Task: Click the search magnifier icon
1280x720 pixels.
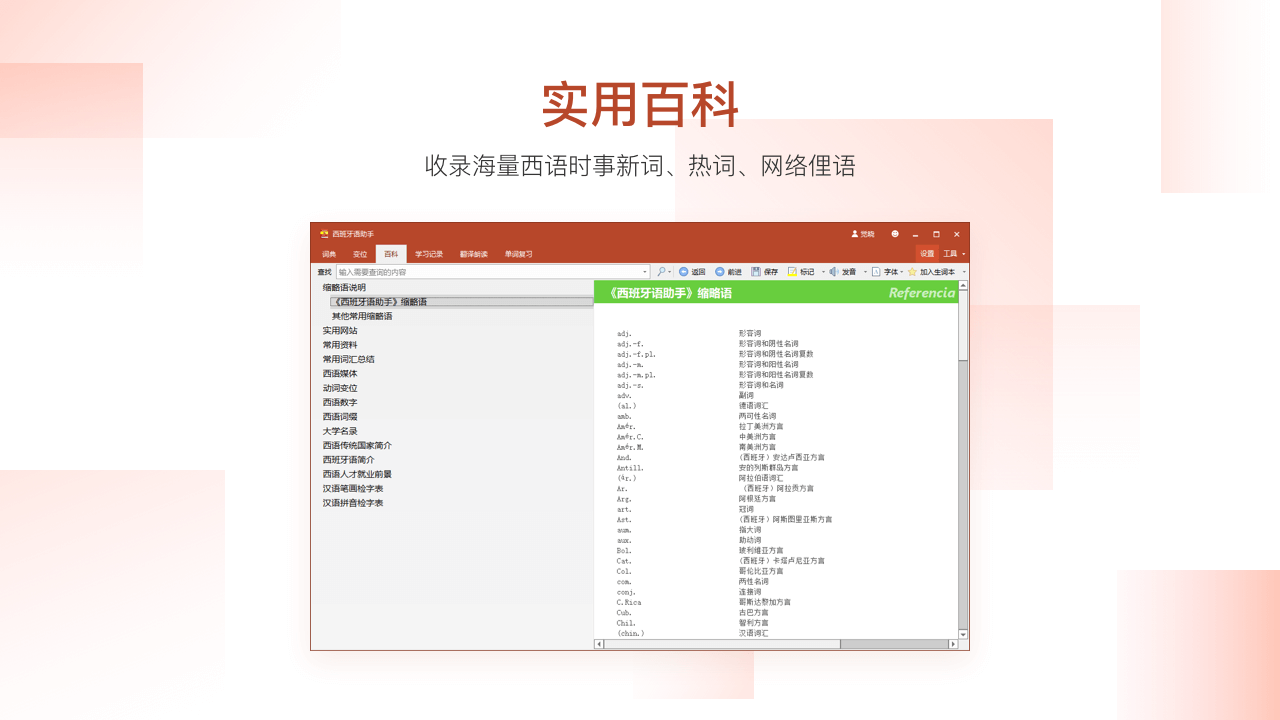Action: (x=661, y=271)
